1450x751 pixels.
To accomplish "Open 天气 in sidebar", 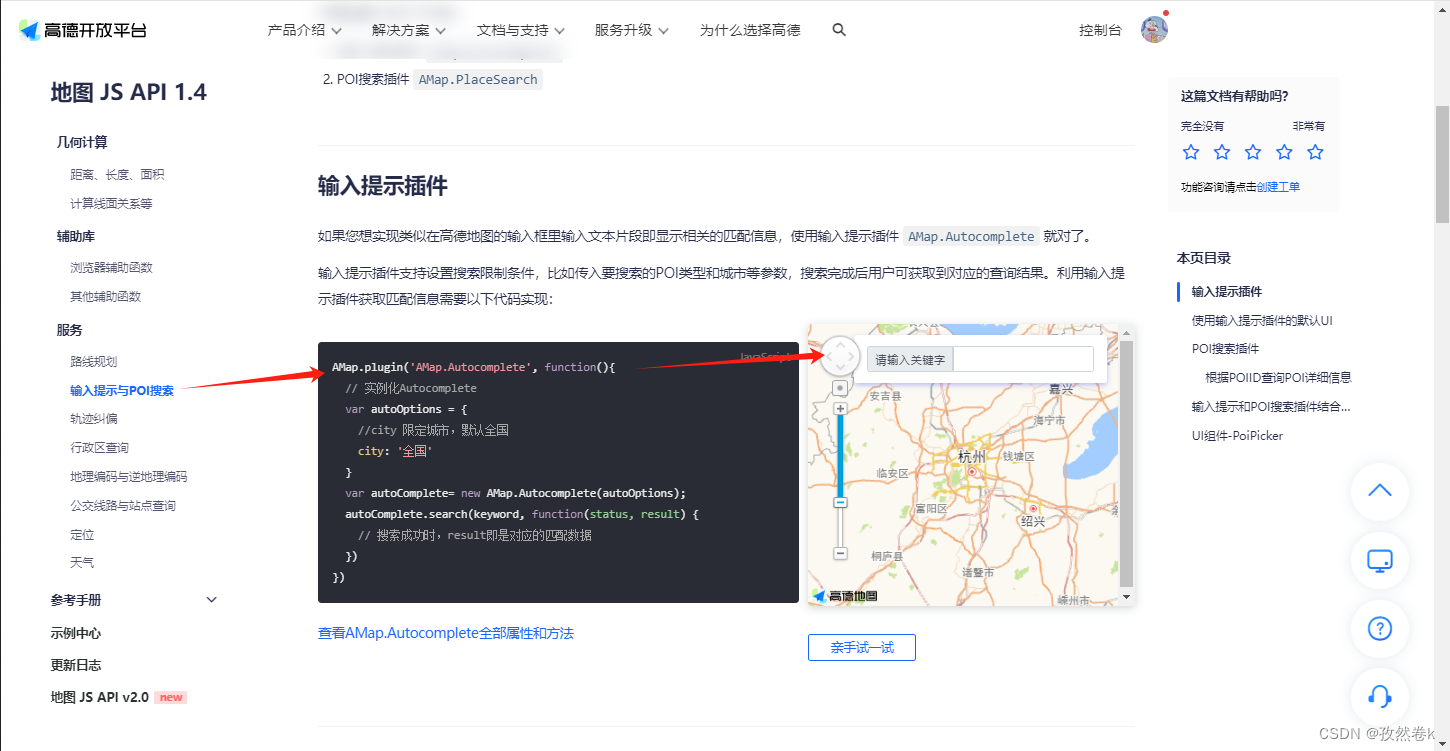I will tap(82, 562).
